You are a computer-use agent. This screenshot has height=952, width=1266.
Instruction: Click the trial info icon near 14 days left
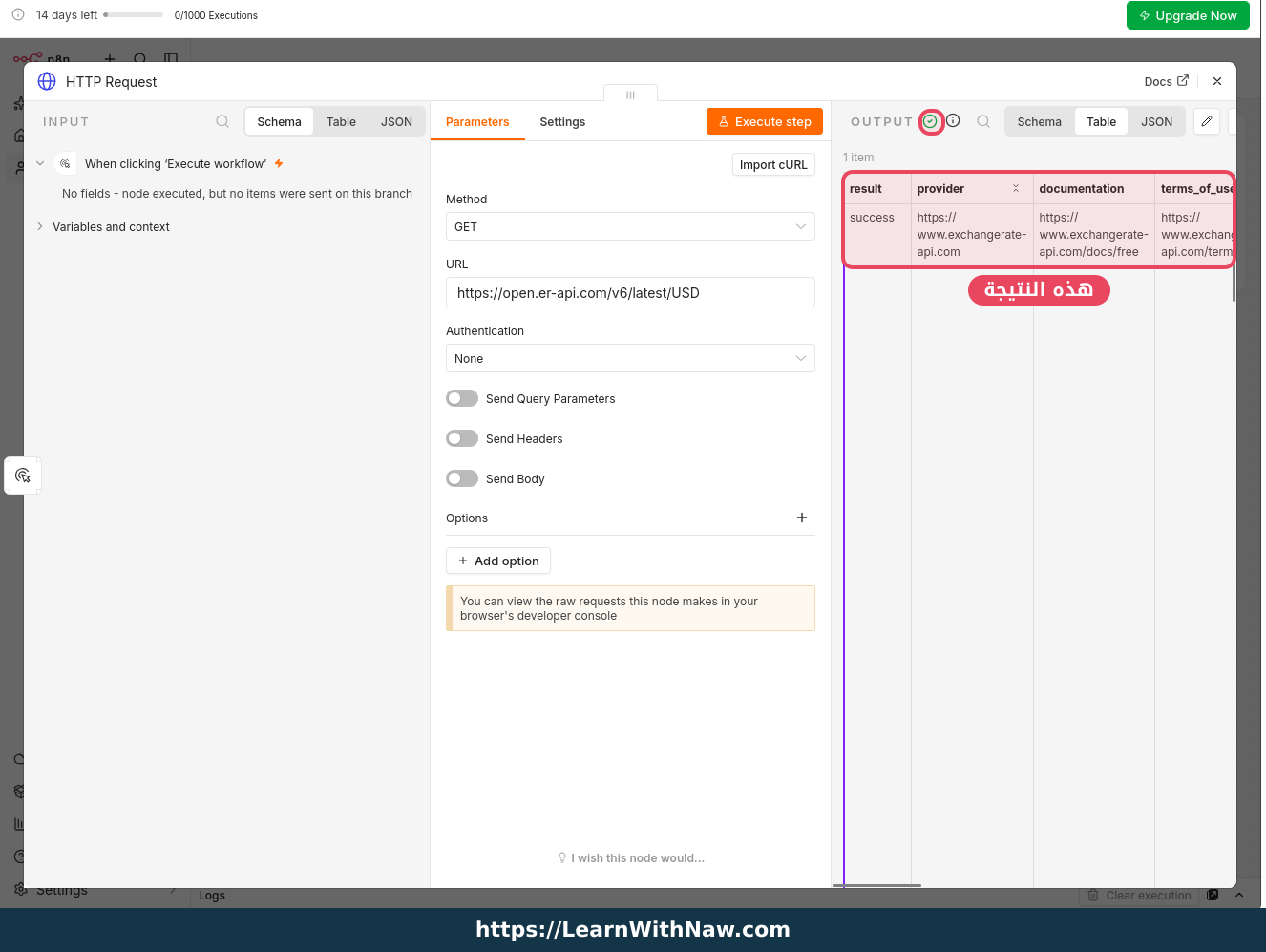18,14
